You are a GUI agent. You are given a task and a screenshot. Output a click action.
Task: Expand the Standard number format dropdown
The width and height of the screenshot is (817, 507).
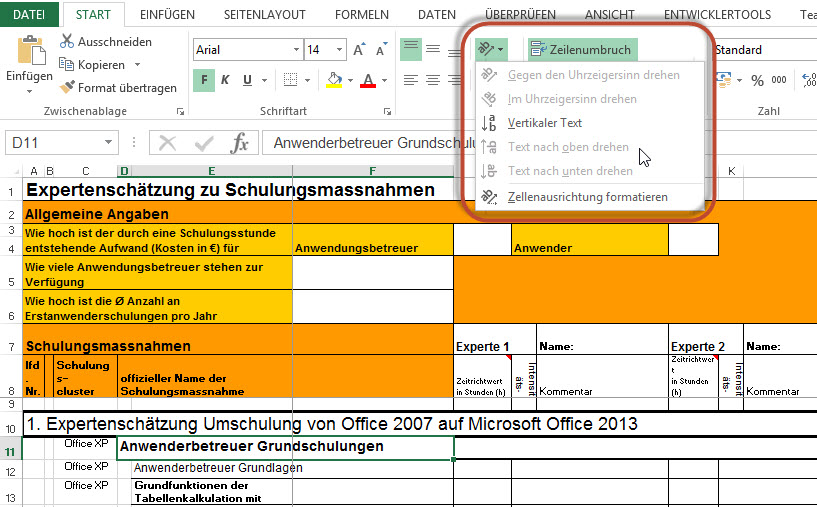tap(760, 50)
